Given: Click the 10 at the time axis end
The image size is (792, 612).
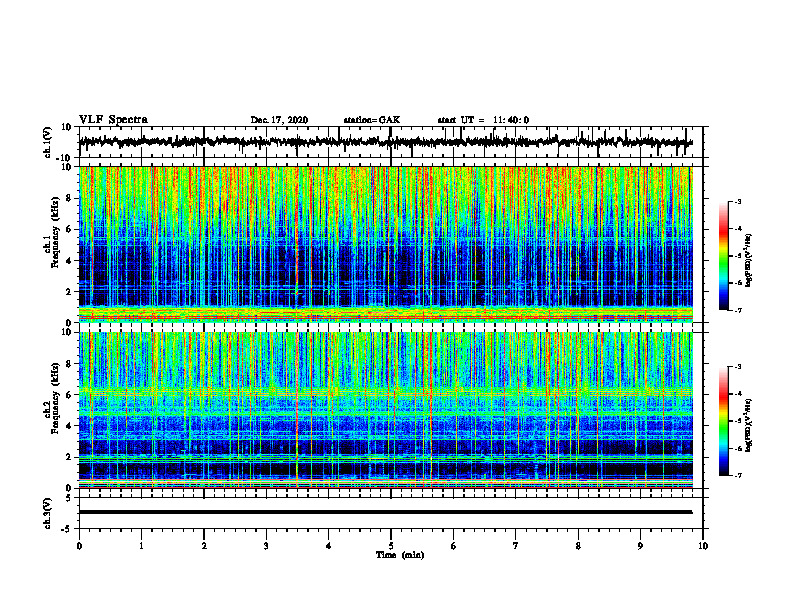Looking at the screenshot, I should [x=703, y=546].
